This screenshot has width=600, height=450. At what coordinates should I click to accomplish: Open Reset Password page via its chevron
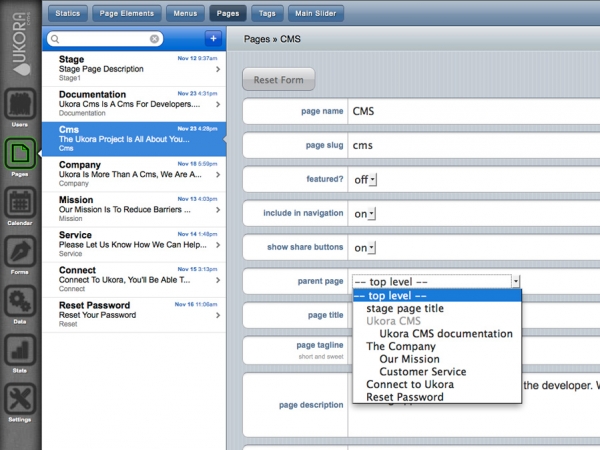click(218, 315)
